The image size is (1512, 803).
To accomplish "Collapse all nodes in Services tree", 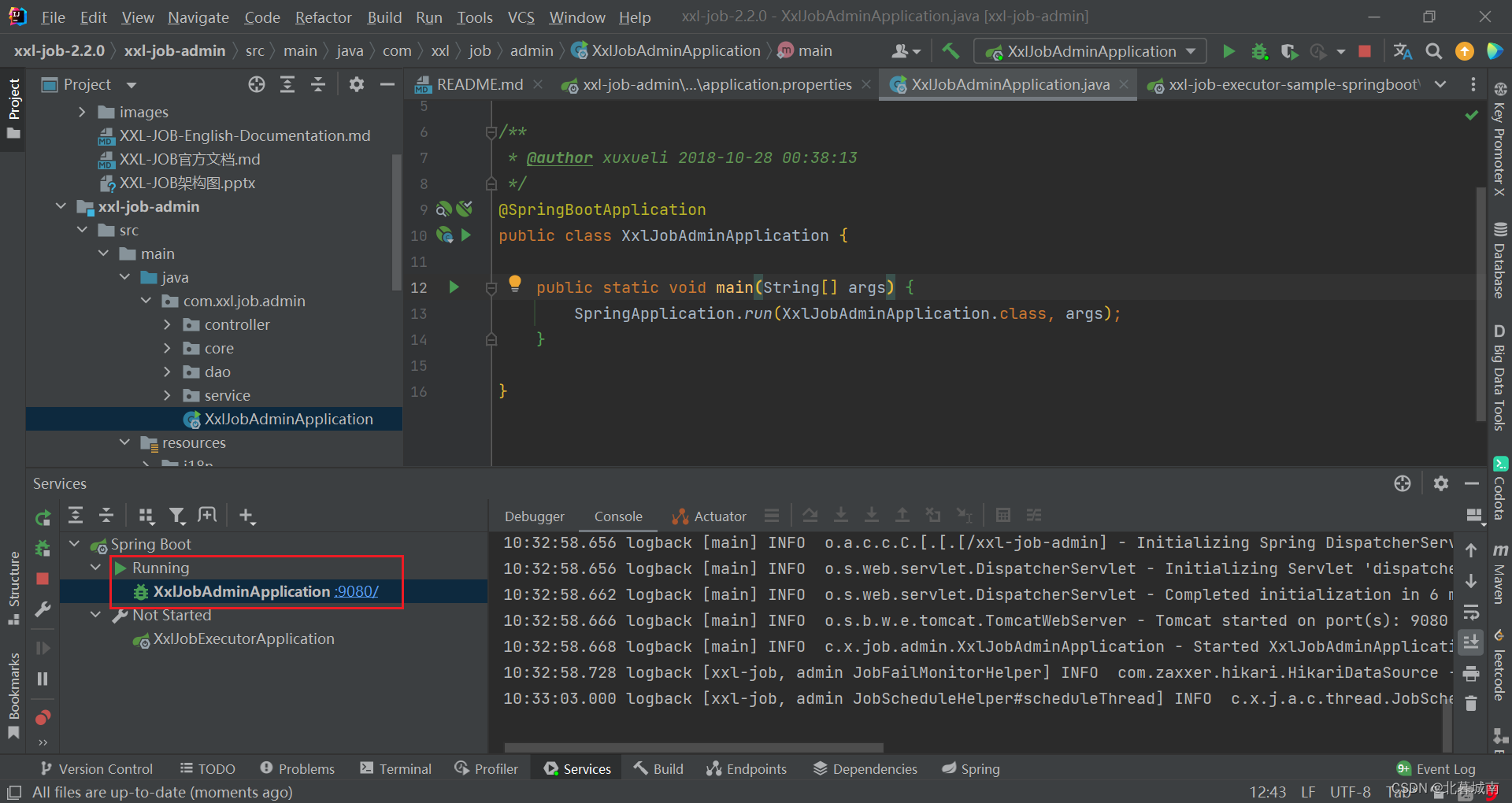I will point(106,516).
